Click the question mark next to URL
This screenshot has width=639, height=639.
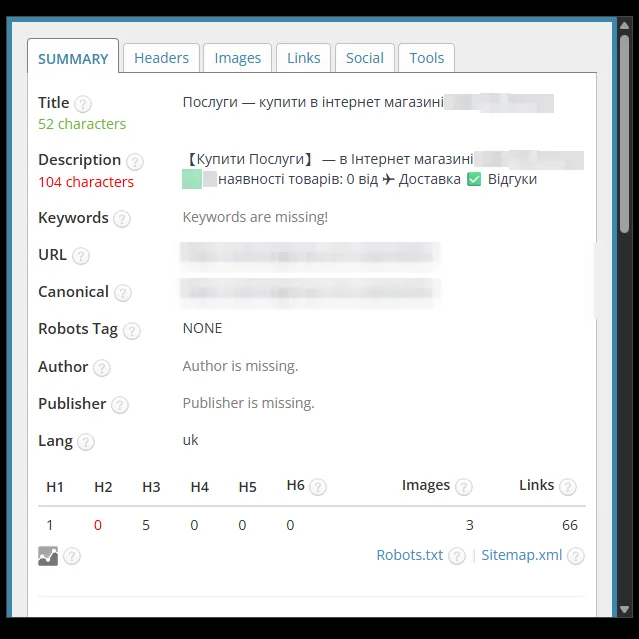point(81,256)
